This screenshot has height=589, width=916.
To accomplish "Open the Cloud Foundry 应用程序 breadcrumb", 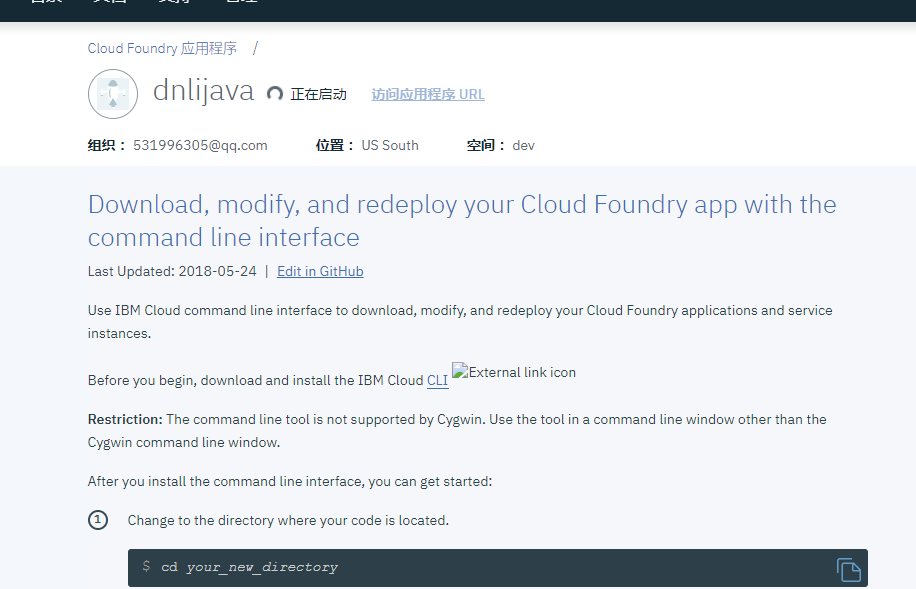I will tap(162, 48).
